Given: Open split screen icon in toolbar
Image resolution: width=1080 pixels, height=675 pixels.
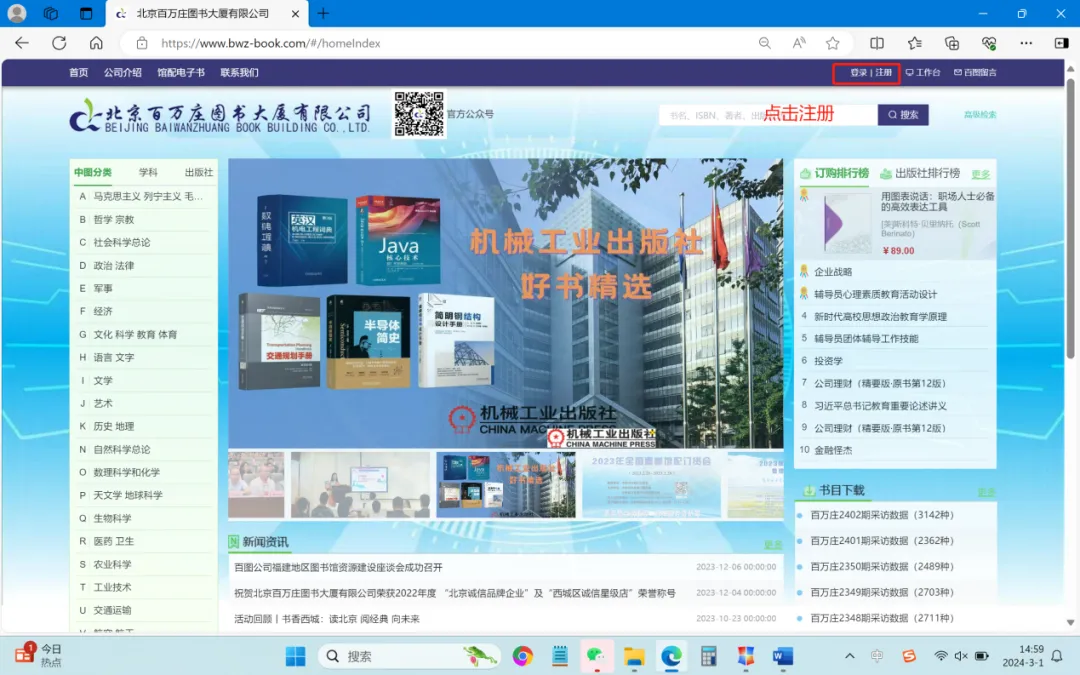Looking at the screenshot, I should (877, 43).
